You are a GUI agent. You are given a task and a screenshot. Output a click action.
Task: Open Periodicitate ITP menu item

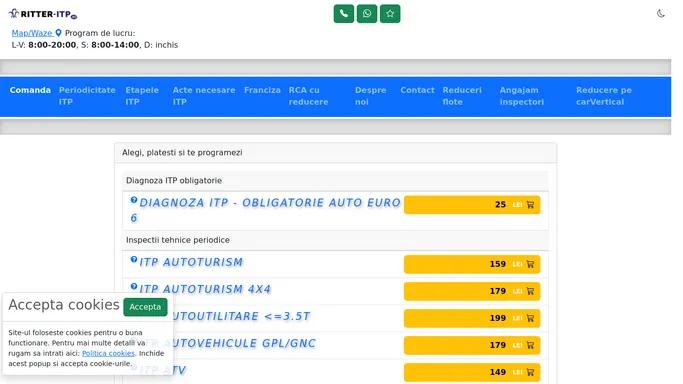pyautogui.click(x=87, y=96)
